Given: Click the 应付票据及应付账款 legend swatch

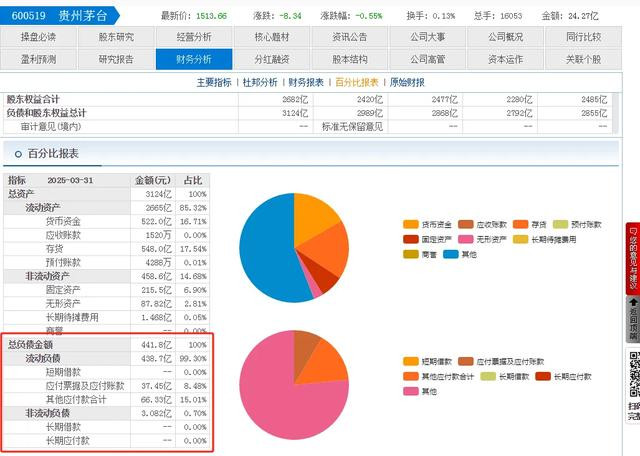Looking at the screenshot, I should pyautogui.click(x=466, y=361).
